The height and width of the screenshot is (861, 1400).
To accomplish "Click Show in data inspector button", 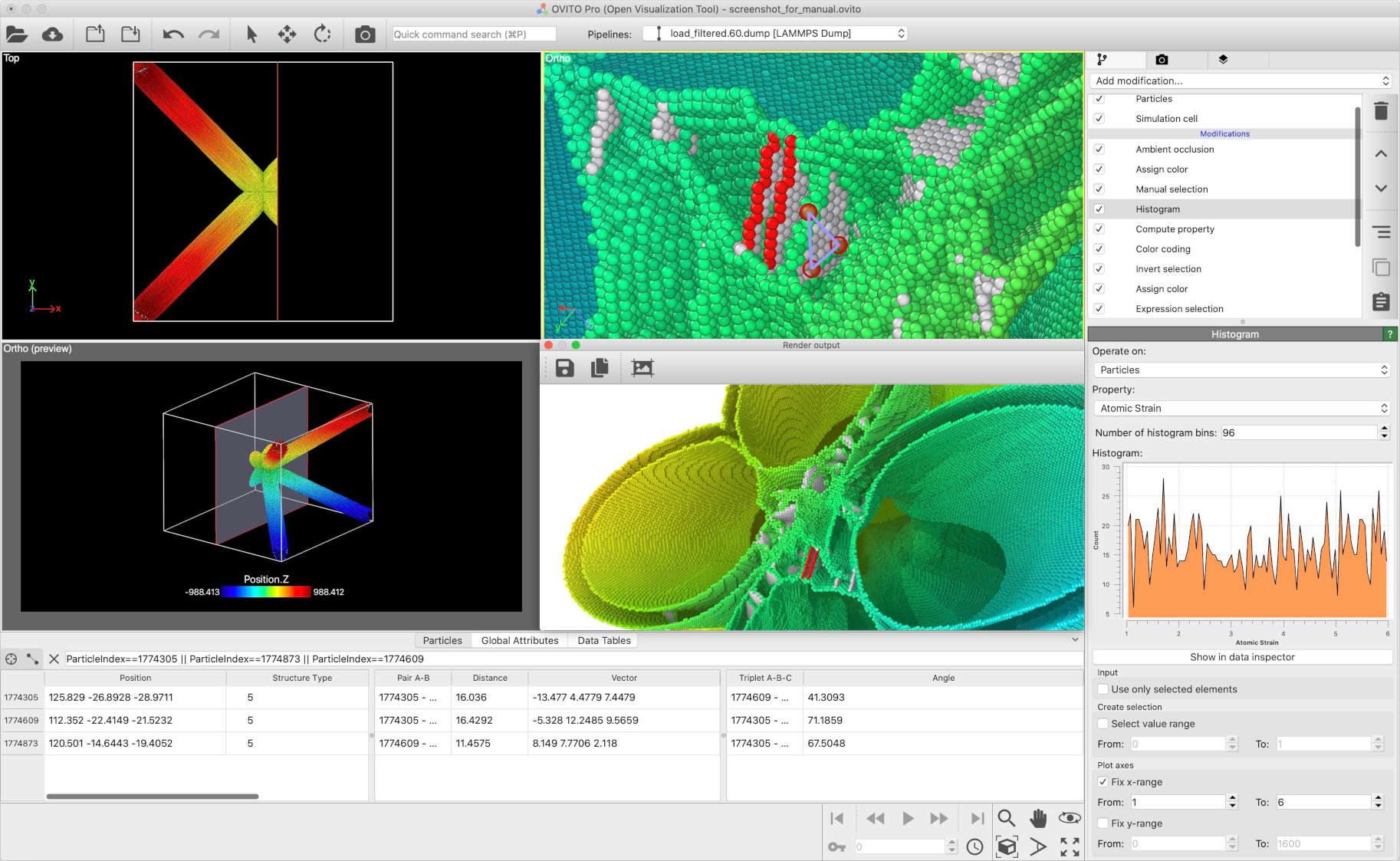I will click(1241, 657).
